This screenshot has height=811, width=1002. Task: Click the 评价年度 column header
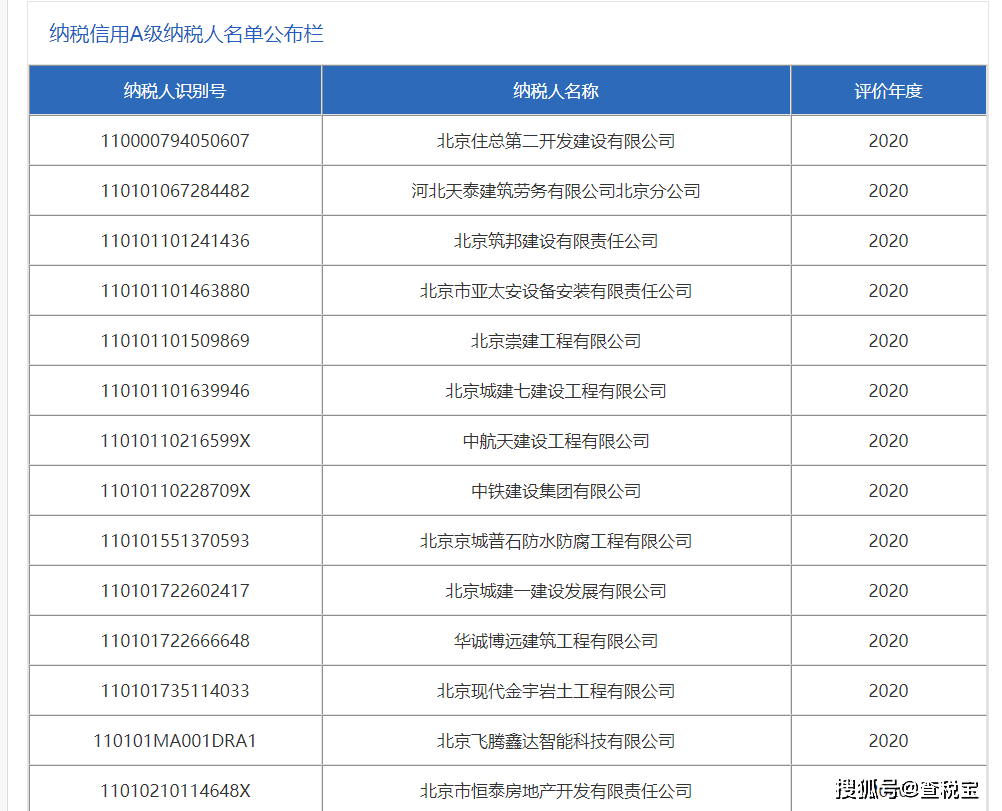point(888,91)
